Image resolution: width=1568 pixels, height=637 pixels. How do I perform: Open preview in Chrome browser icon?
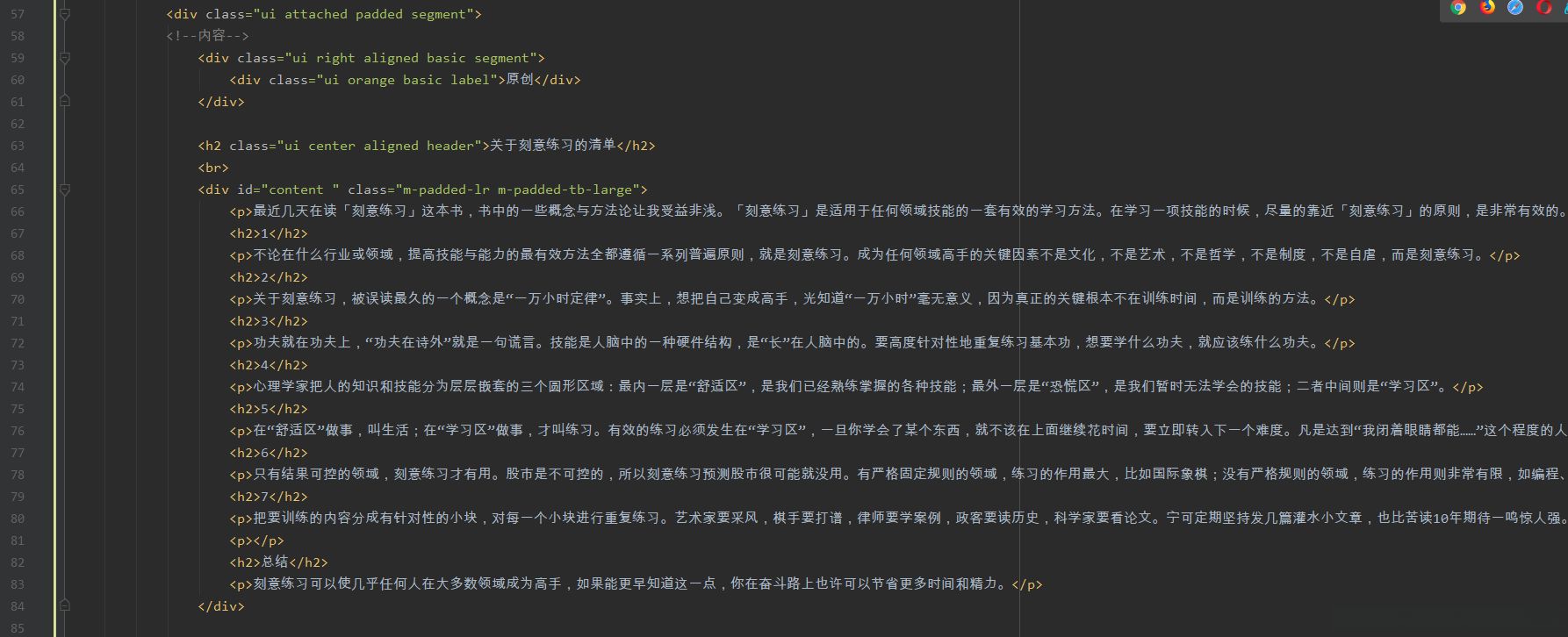1458,8
